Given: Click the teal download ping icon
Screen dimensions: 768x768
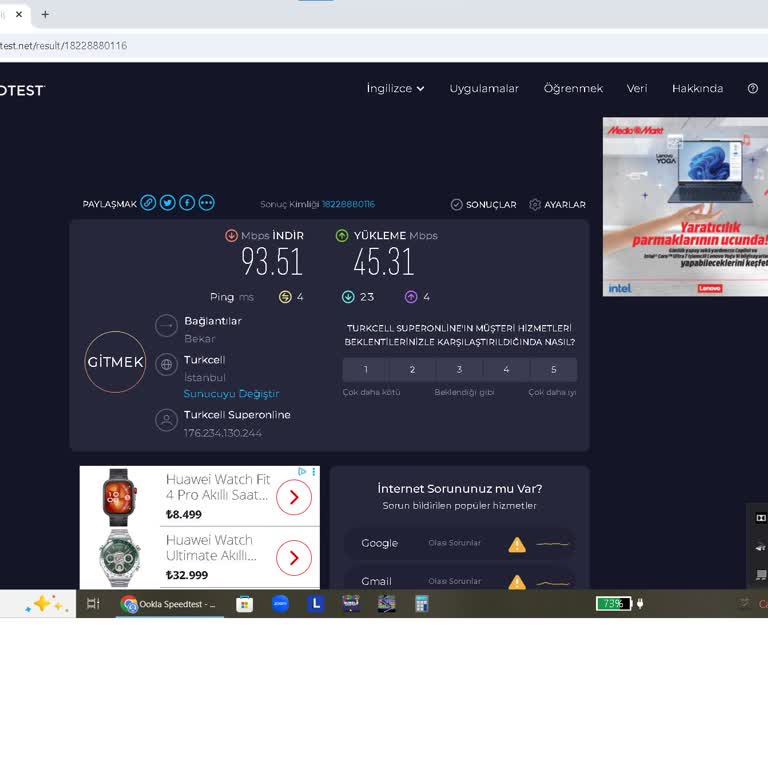Looking at the screenshot, I should (348, 297).
